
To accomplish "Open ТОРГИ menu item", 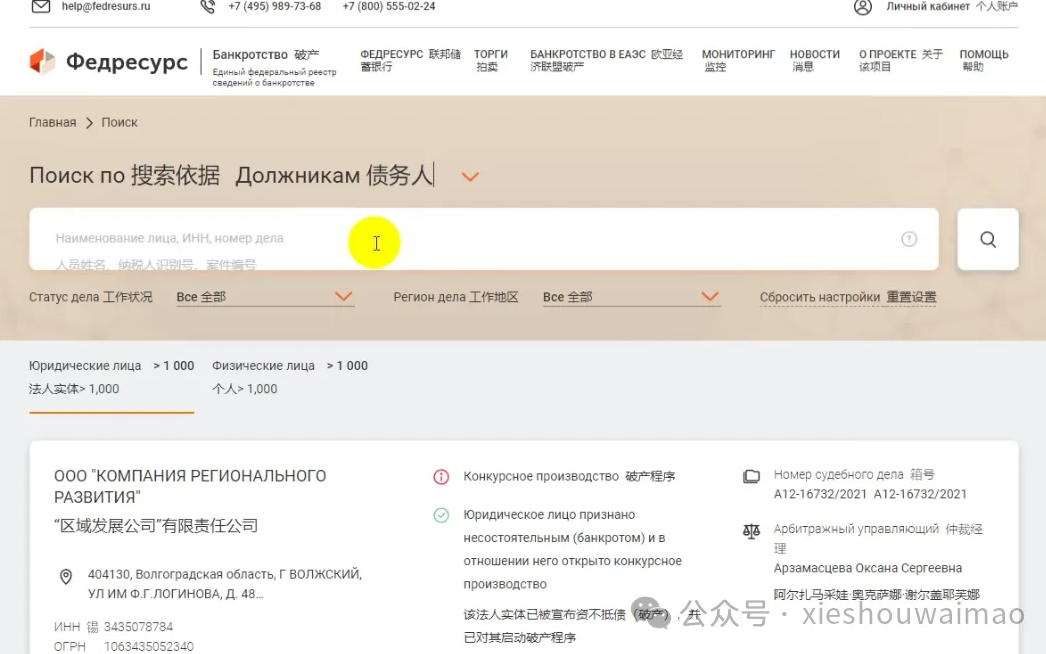I will click(x=490, y=60).
